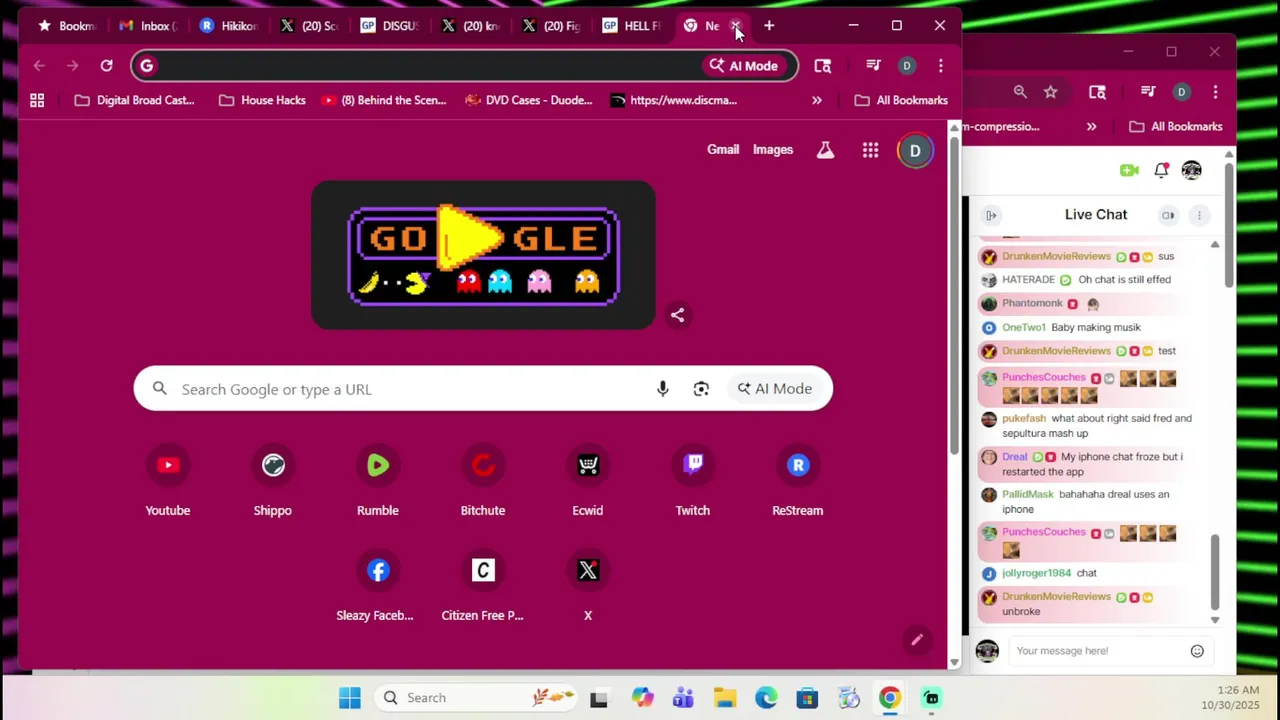Image resolution: width=1280 pixels, height=720 pixels.
Task: Open the Windows Start menu
Action: pyautogui.click(x=349, y=698)
